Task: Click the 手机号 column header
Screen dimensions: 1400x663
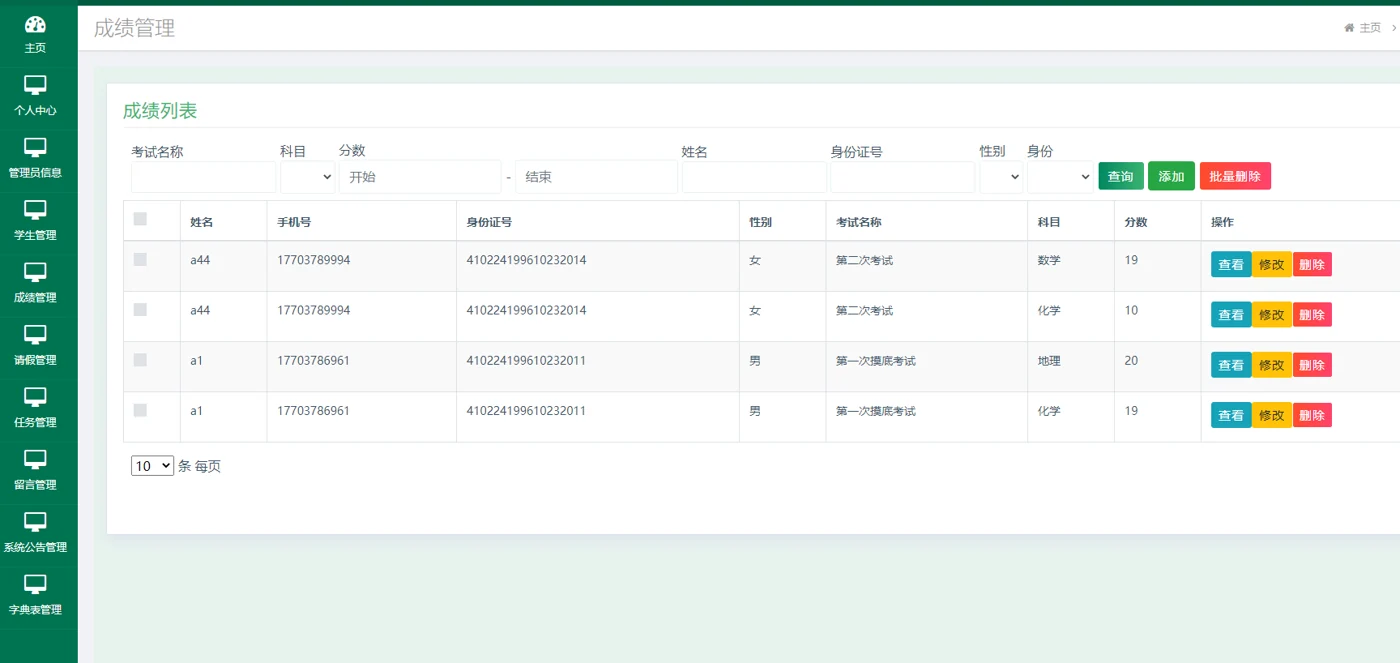Action: point(294,222)
